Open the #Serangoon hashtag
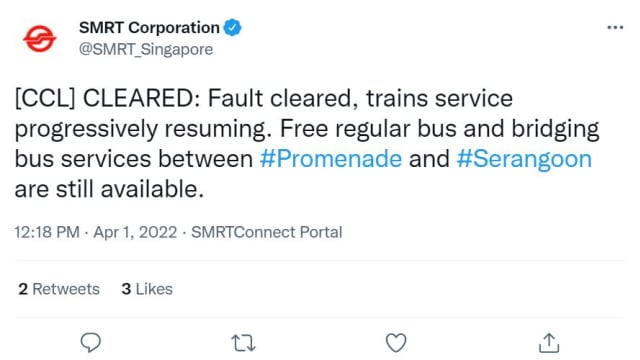The width and height of the screenshot is (640, 360). click(524, 159)
